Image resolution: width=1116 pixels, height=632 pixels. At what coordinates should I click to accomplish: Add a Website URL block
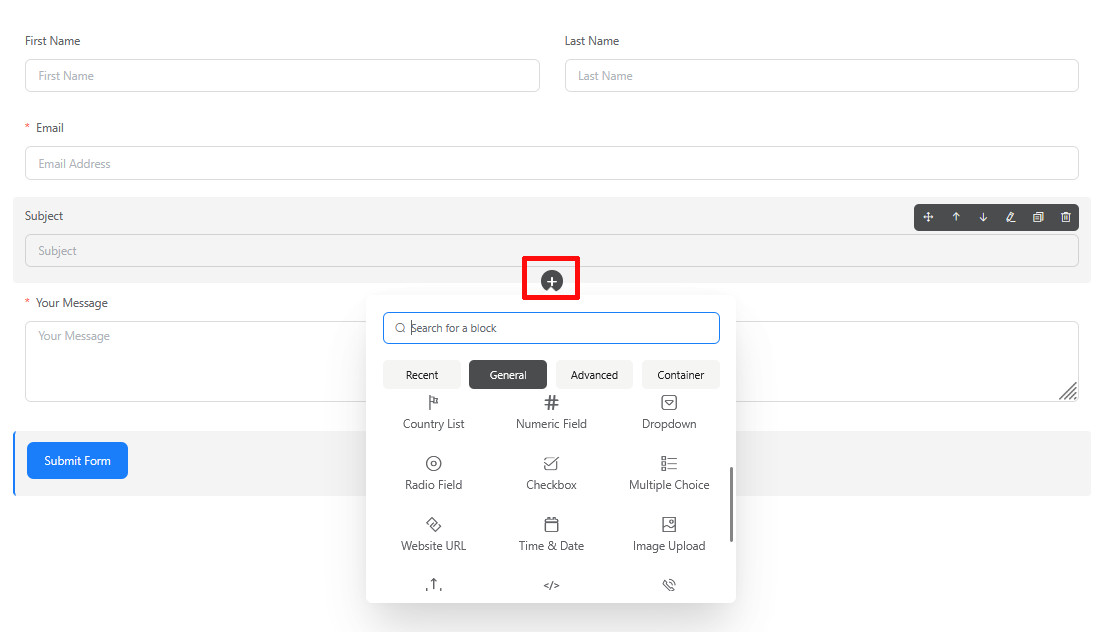(x=433, y=535)
